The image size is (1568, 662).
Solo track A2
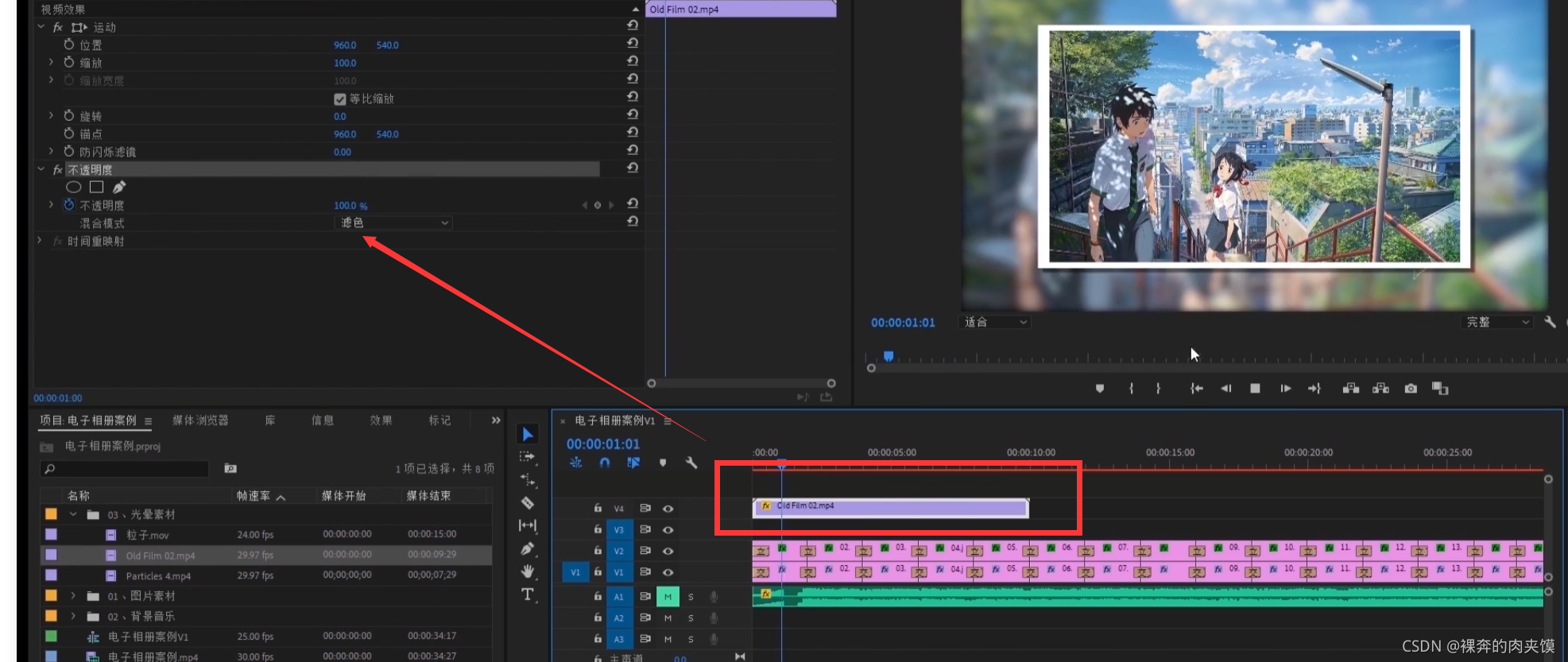click(x=691, y=617)
